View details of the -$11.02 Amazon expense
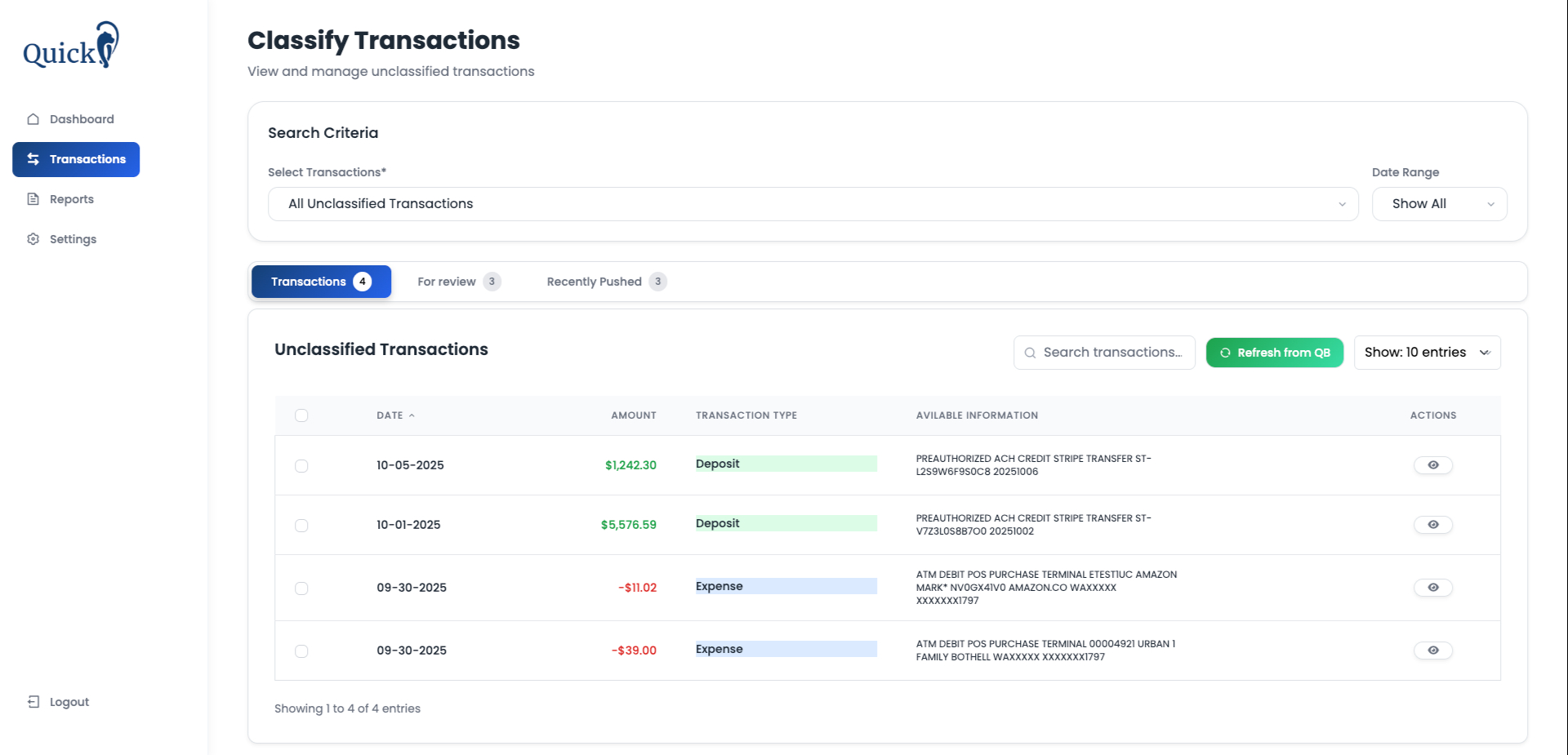The image size is (1568, 755). pyautogui.click(x=1432, y=588)
